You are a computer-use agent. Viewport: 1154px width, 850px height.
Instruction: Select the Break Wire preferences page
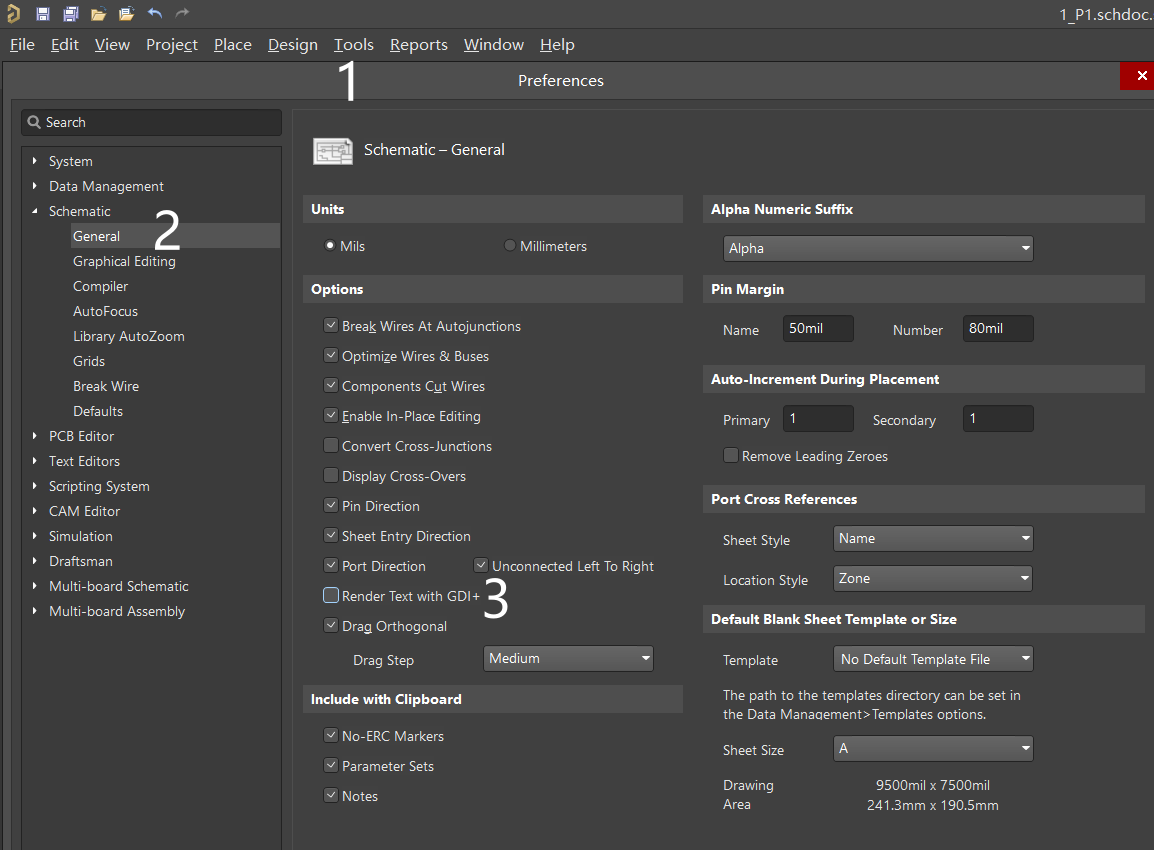pos(106,386)
